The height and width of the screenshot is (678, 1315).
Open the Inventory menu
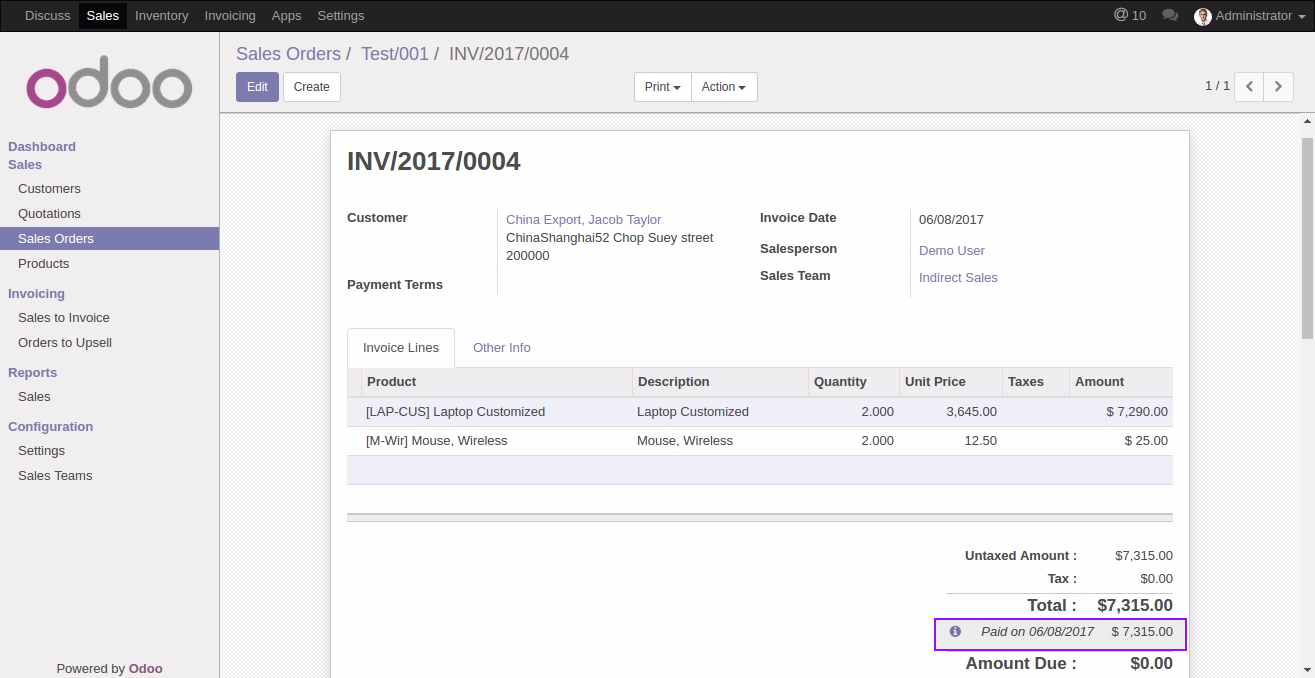[161, 16]
